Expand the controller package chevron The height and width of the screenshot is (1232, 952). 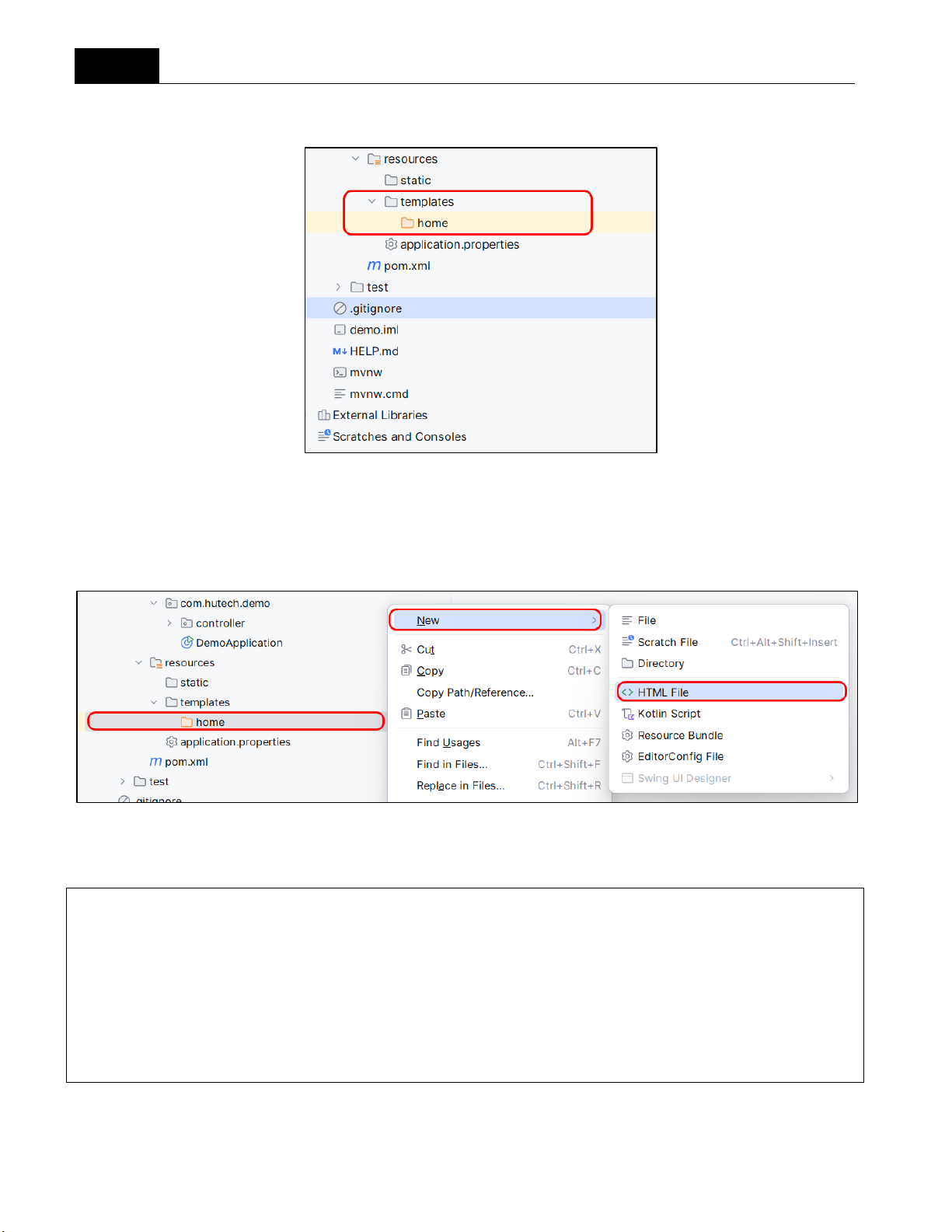pos(169,623)
